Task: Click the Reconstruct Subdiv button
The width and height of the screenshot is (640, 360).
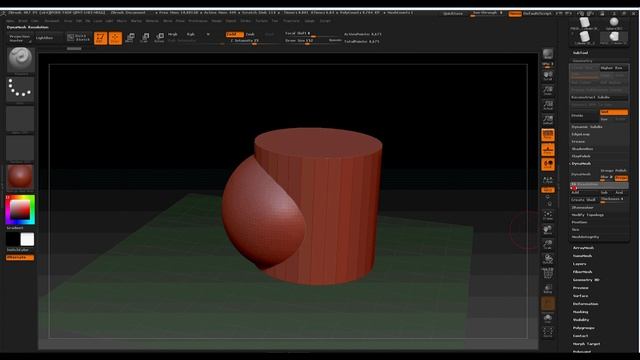Action: pos(599,97)
